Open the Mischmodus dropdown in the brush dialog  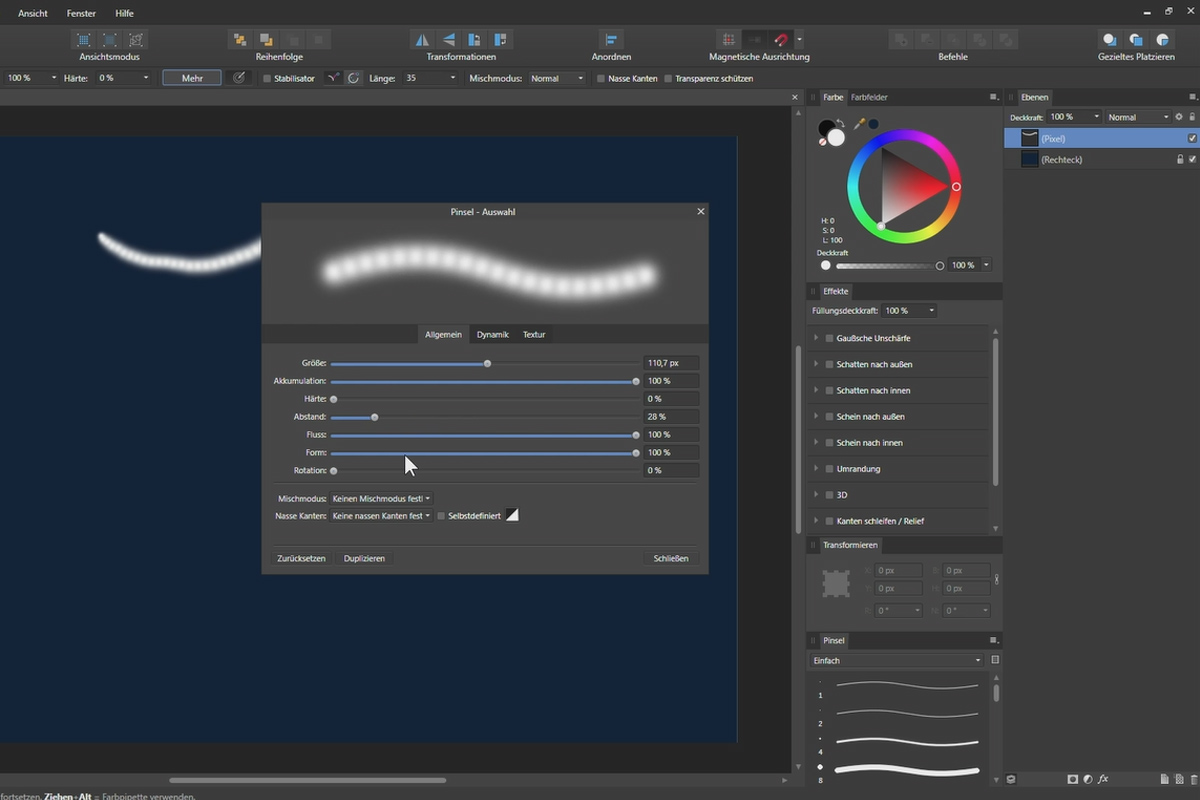pos(381,498)
